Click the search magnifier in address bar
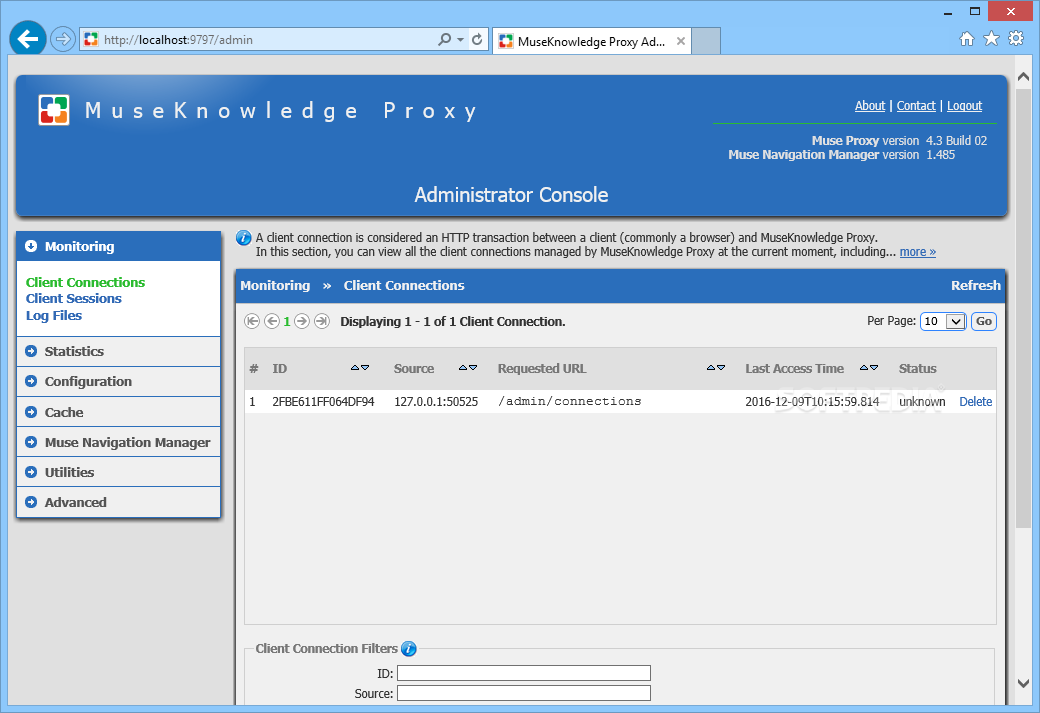Viewport: 1040px width, 713px height. (x=444, y=40)
